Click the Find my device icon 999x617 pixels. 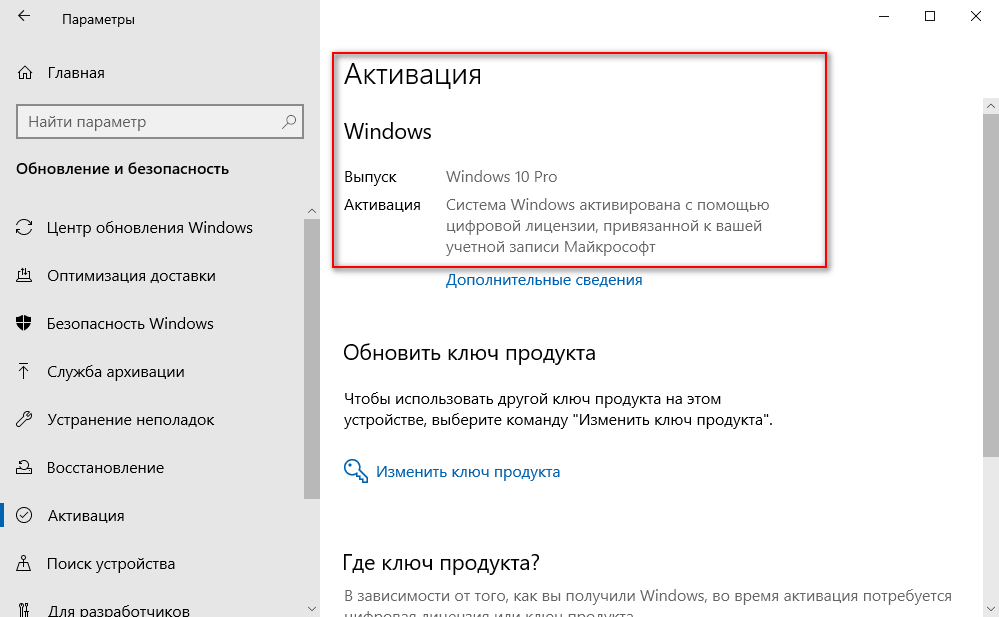[24, 563]
